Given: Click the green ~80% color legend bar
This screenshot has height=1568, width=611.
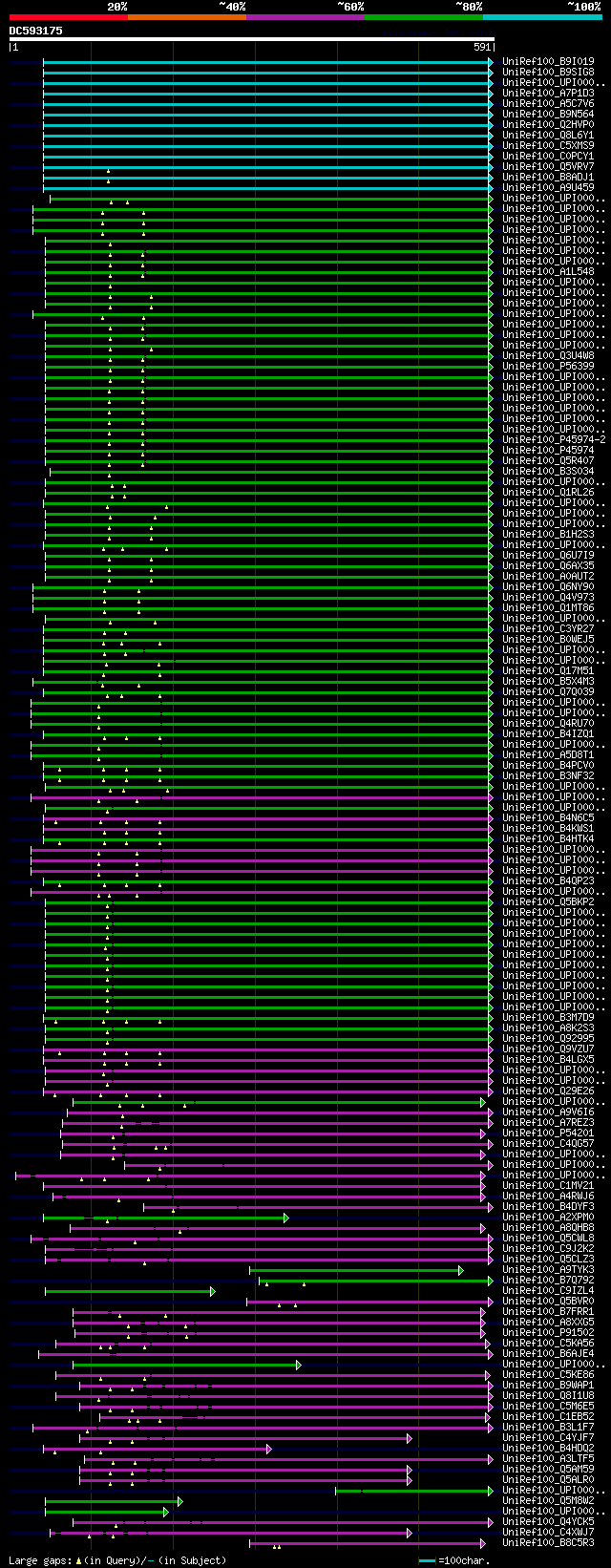Looking at the screenshot, I should (424, 17).
